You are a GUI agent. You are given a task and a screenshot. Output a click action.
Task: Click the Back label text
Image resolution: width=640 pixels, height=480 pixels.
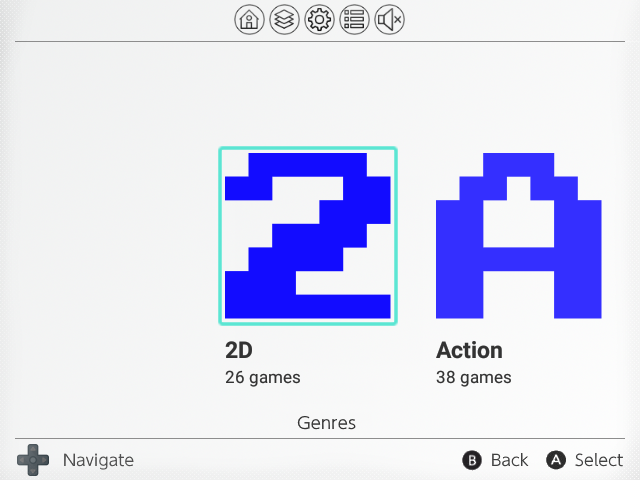coord(509,460)
